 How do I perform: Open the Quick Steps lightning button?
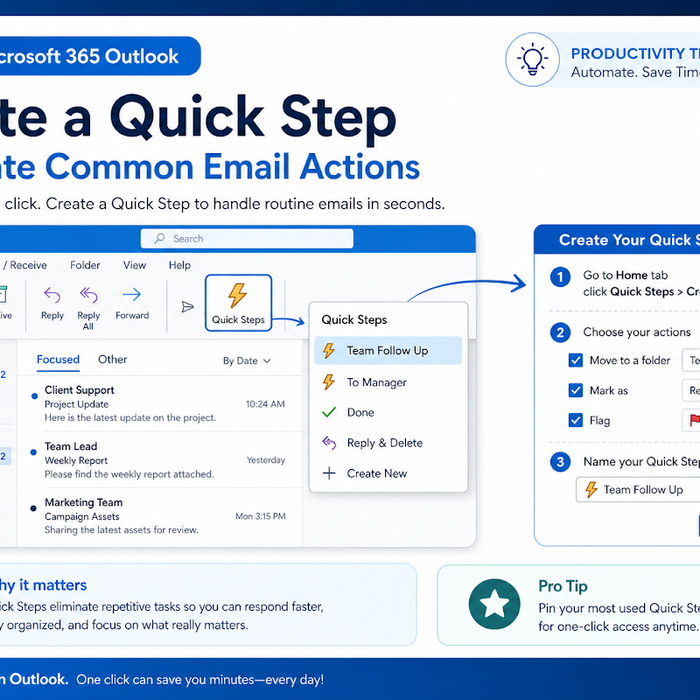pos(238,303)
